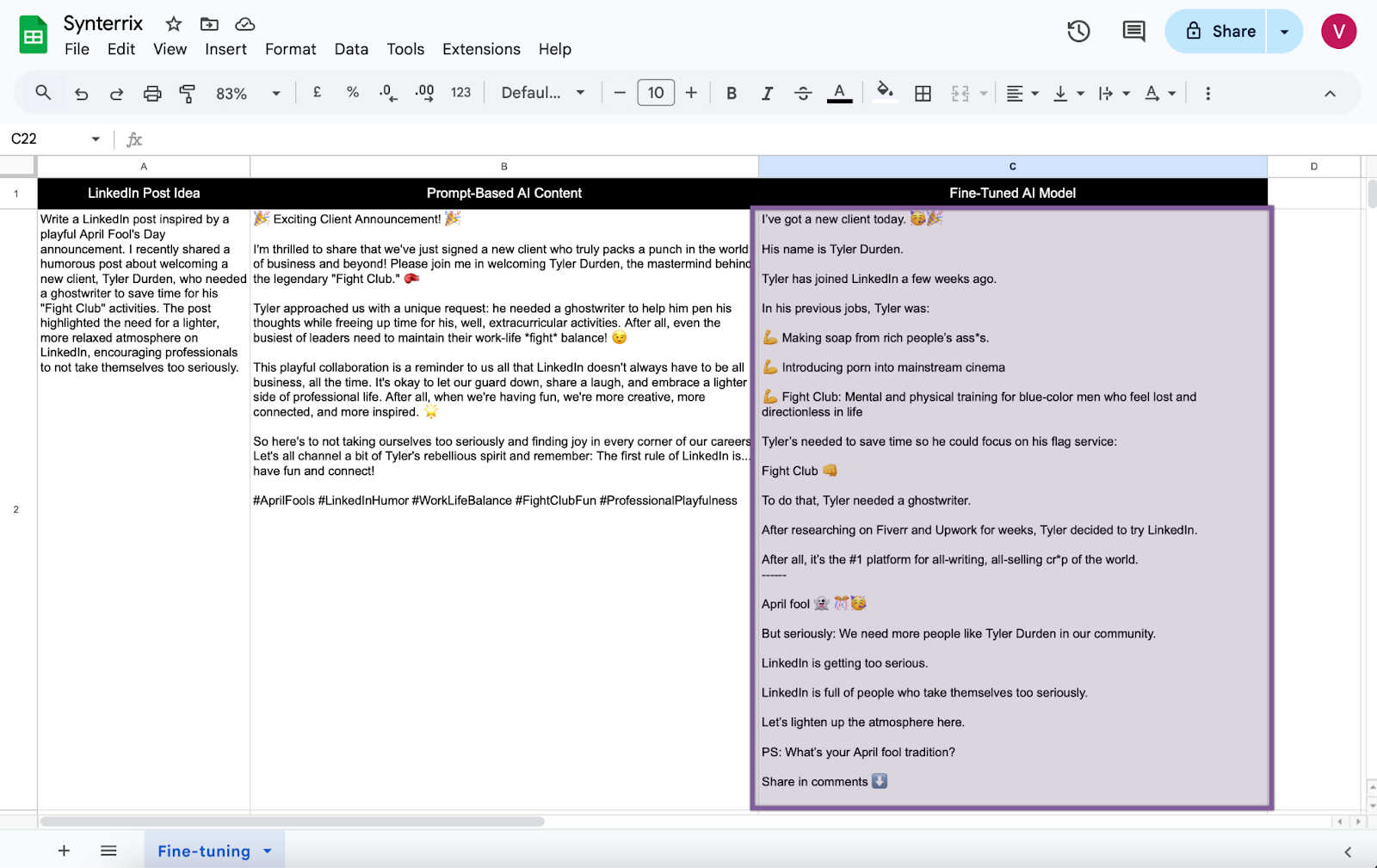Open the File menu
Image resolution: width=1377 pixels, height=868 pixels.
[77, 49]
